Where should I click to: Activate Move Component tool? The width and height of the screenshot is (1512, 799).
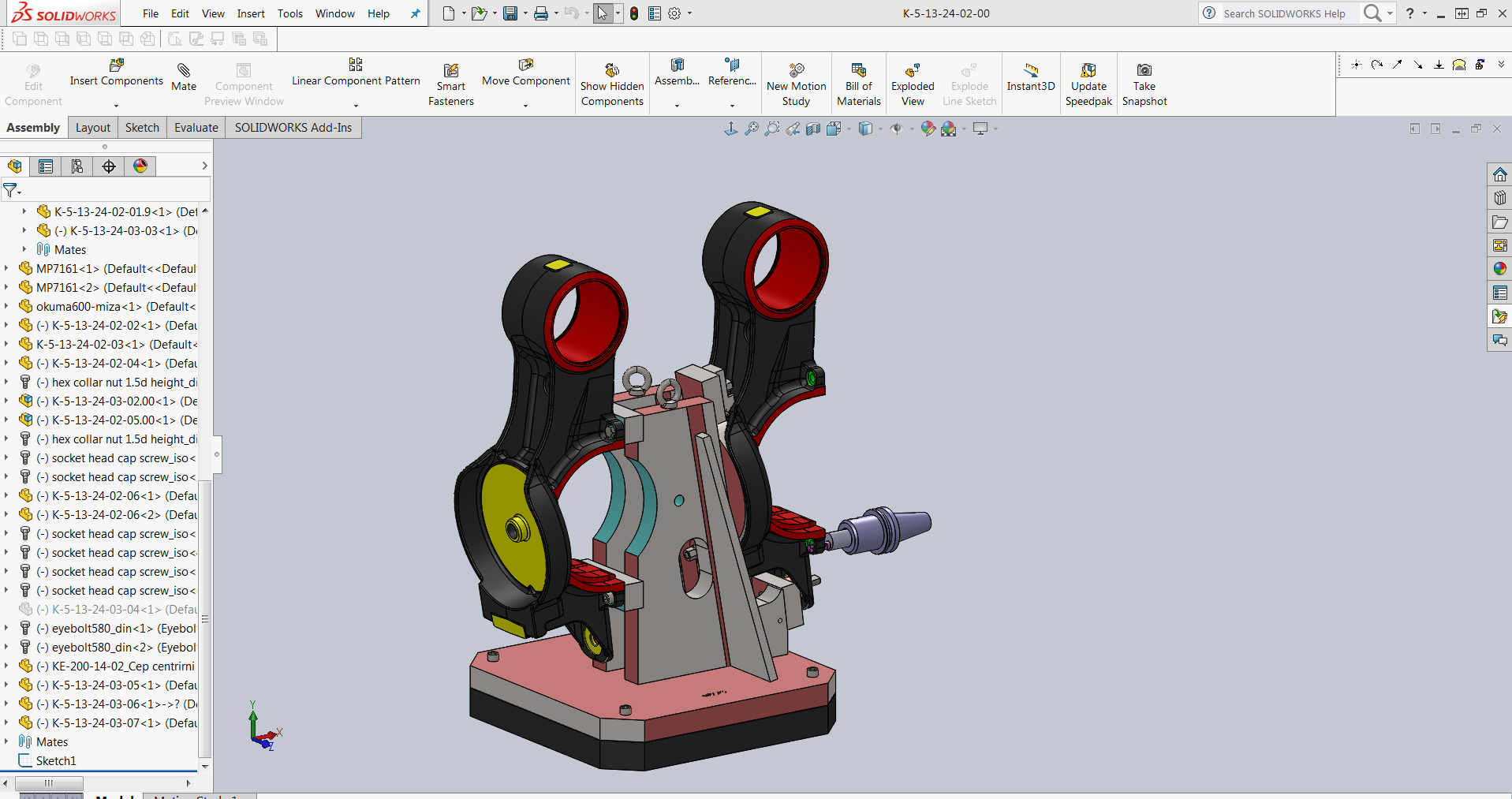click(526, 73)
